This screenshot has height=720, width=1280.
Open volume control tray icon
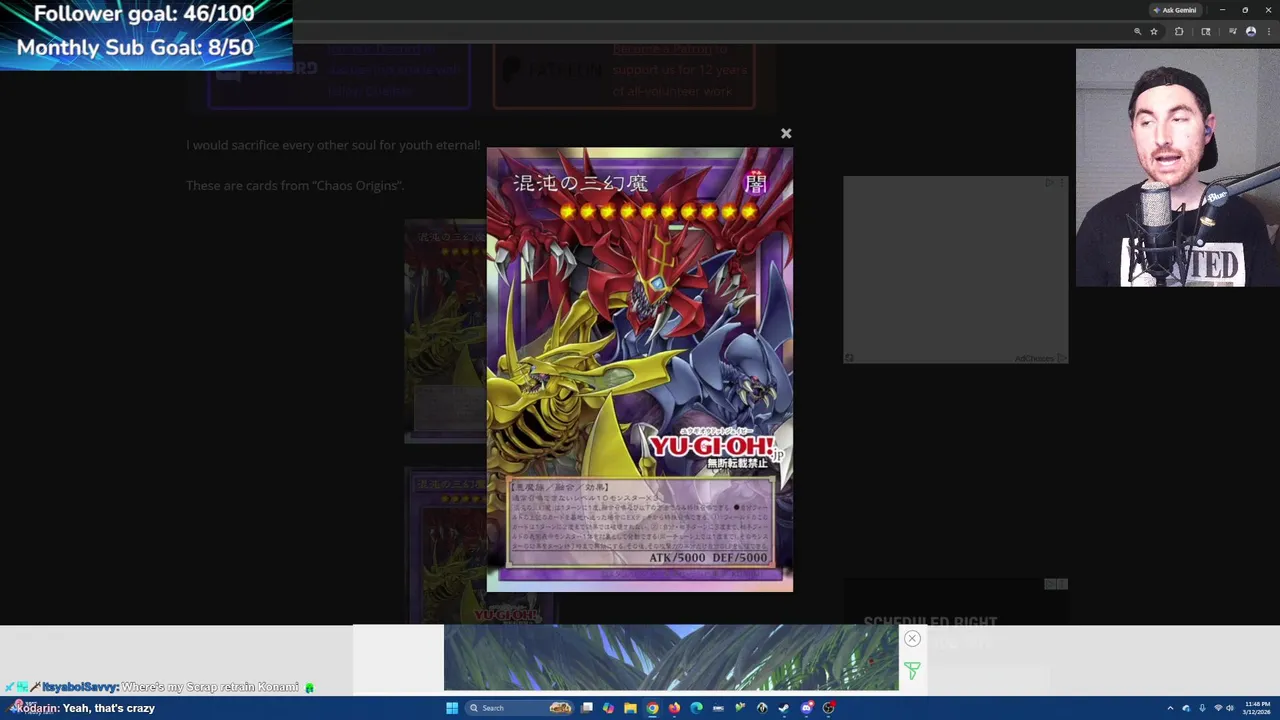(1230, 708)
